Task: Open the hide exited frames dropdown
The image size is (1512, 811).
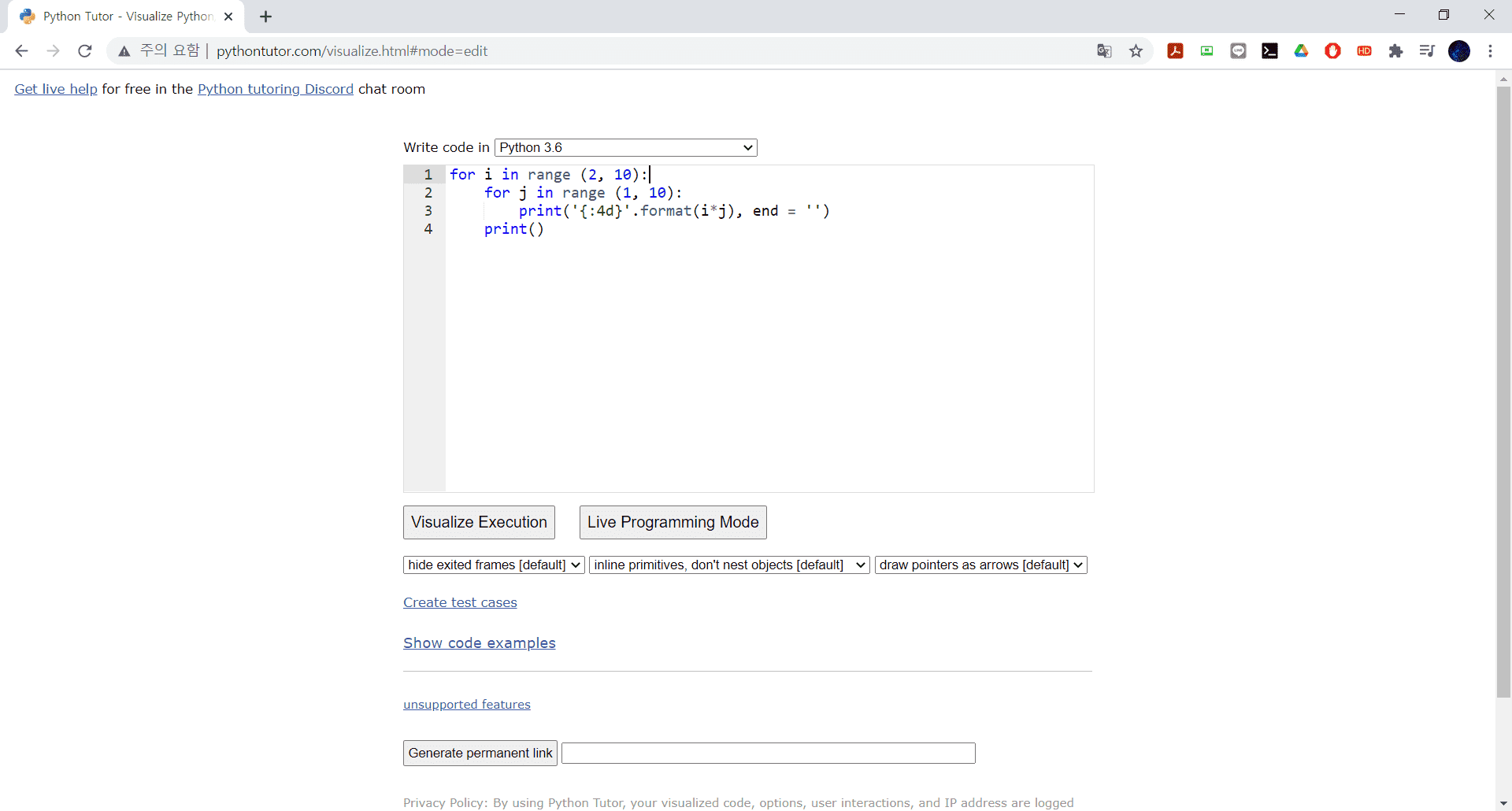Action: tap(494, 565)
